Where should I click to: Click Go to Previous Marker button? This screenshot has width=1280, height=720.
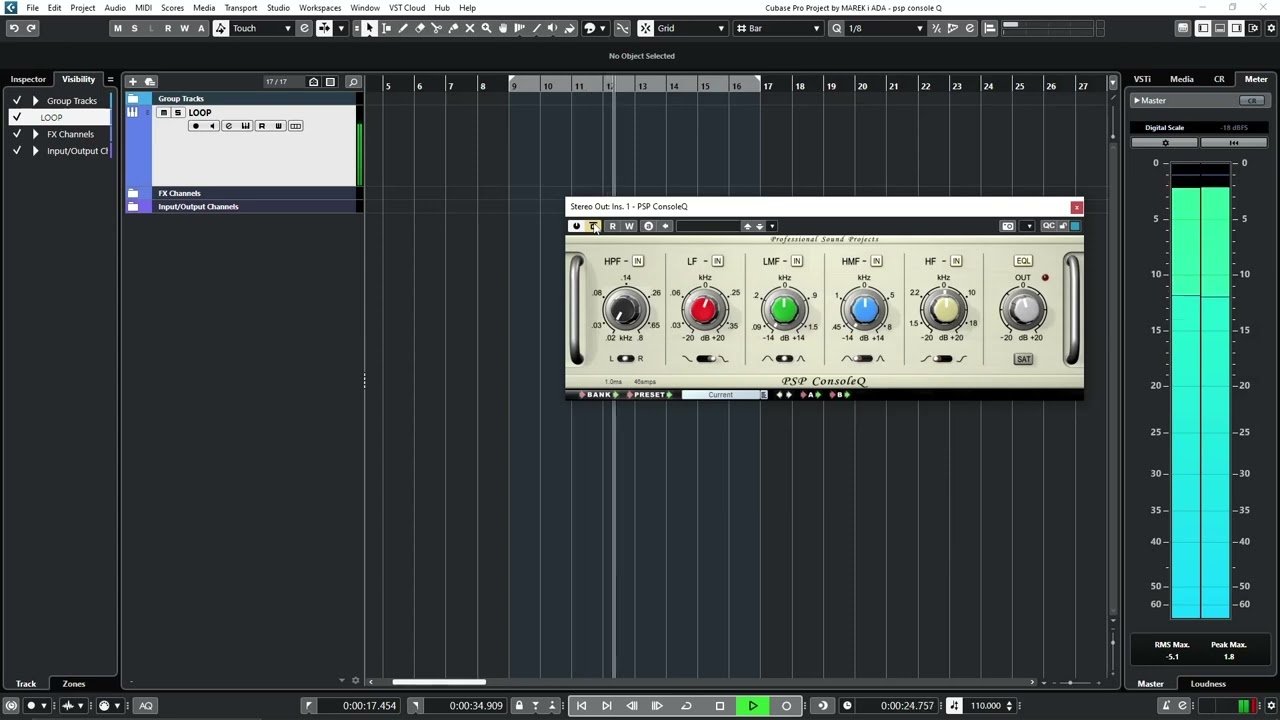(581, 706)
